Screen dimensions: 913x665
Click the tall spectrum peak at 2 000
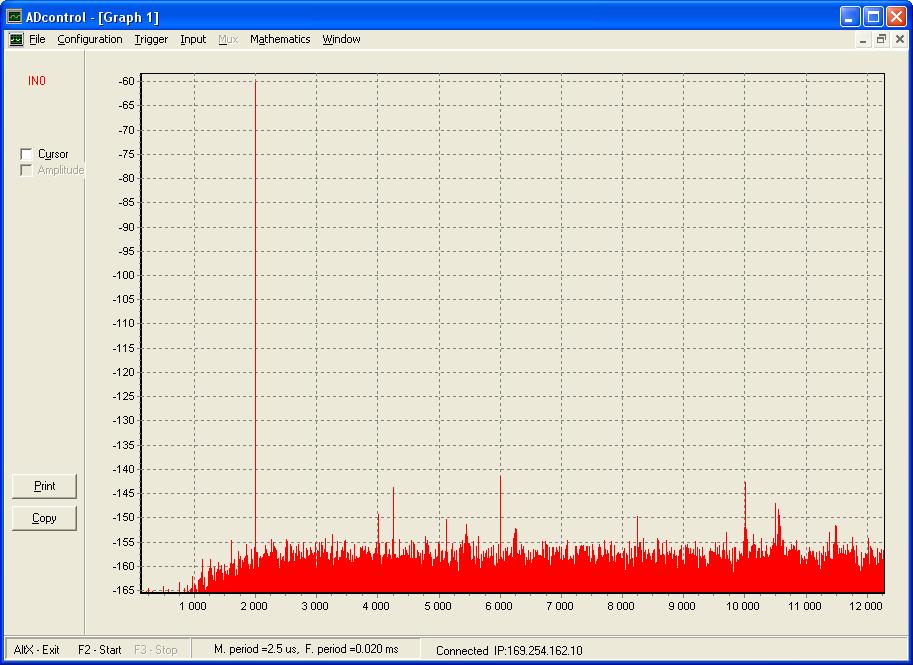coord(255,314)
